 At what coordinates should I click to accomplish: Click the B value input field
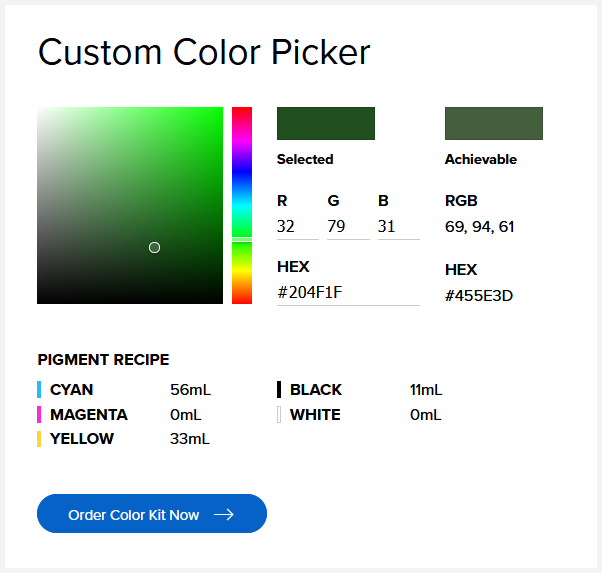[x=398, y=227]
